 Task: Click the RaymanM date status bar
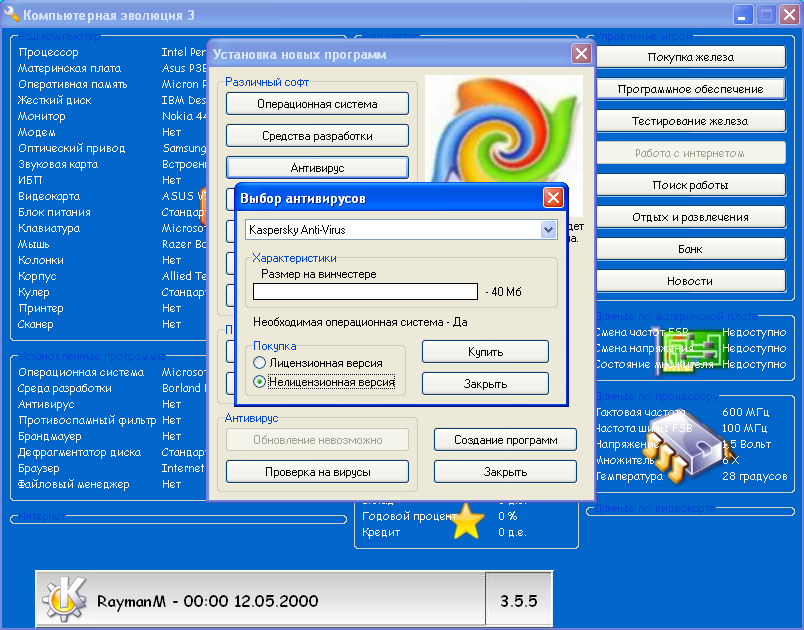260,600
